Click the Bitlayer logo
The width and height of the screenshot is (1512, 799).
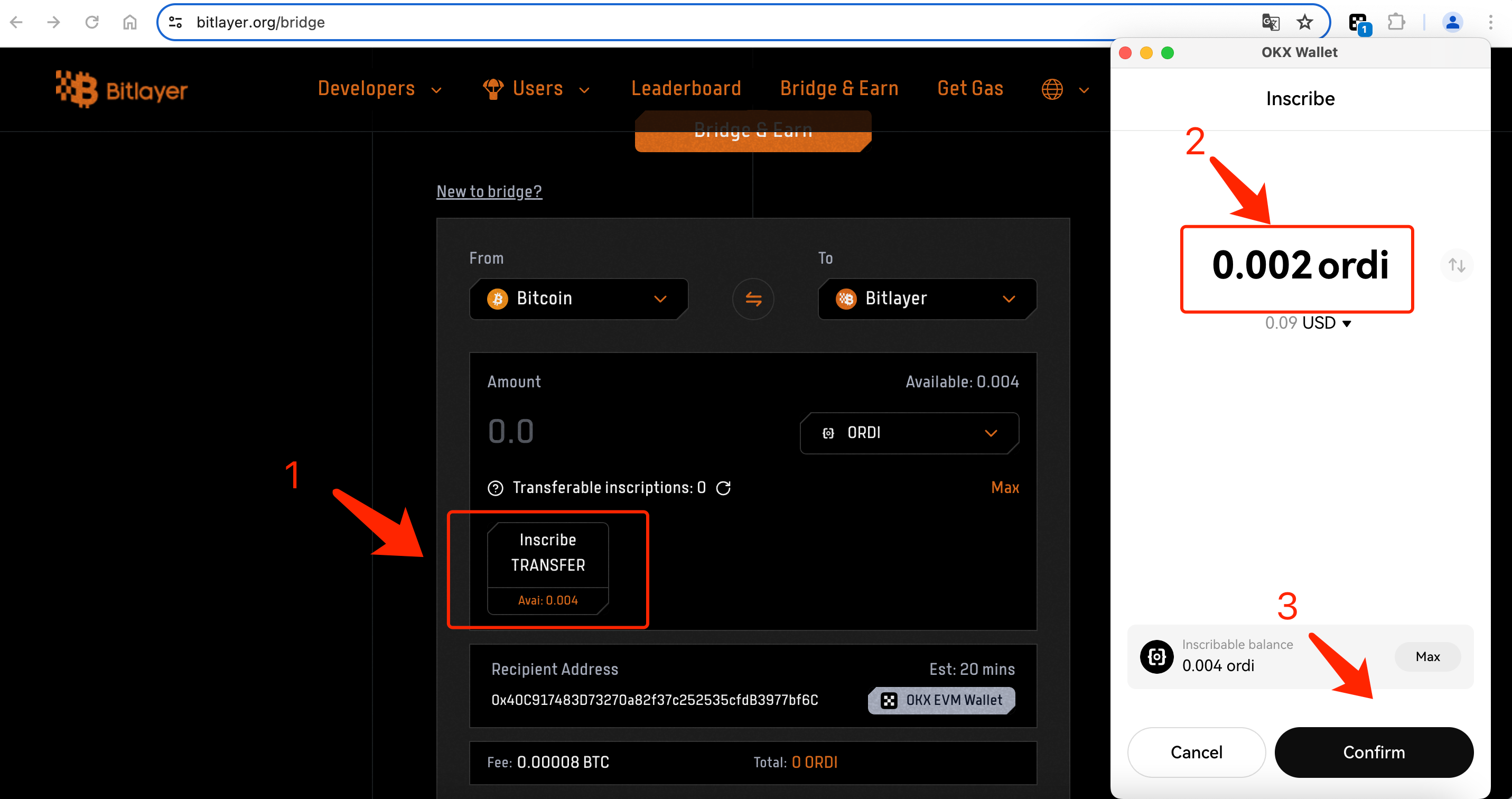tap(122, 89)
